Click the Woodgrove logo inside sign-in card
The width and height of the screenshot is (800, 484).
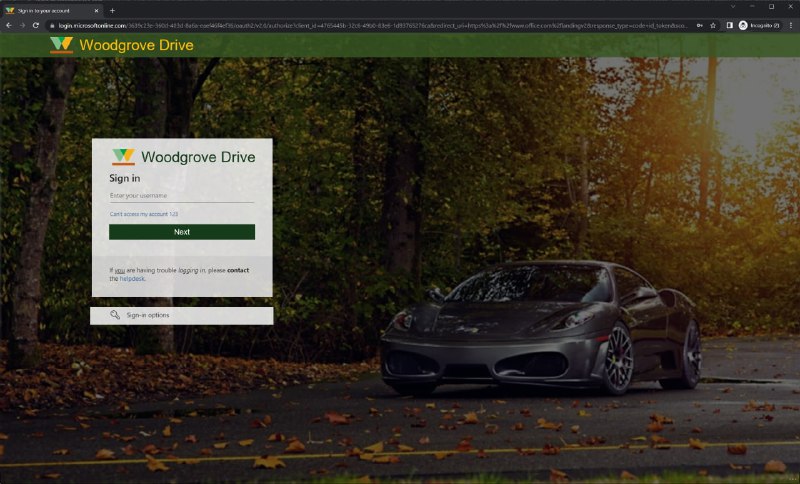click(x=123, y=157)
